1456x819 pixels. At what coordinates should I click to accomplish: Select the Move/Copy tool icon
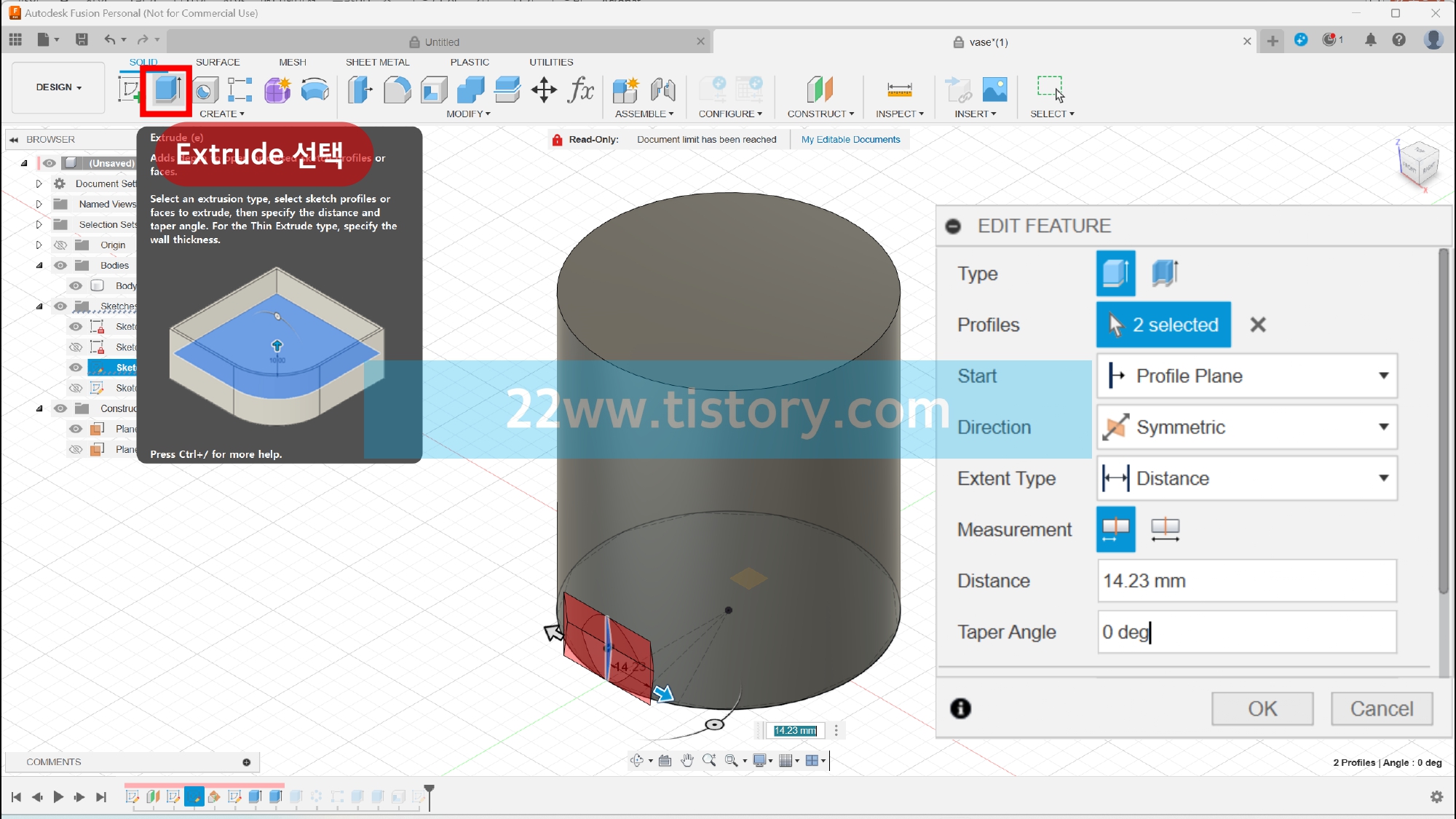[544, 90]
